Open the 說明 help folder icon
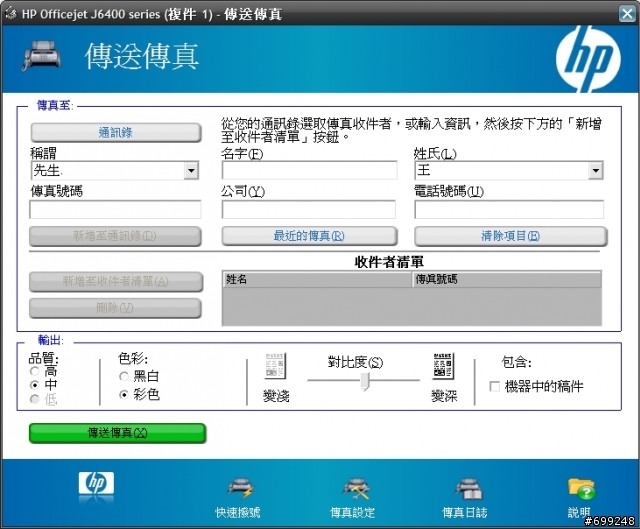The image size is (640, 529). (x=581, y=489)
